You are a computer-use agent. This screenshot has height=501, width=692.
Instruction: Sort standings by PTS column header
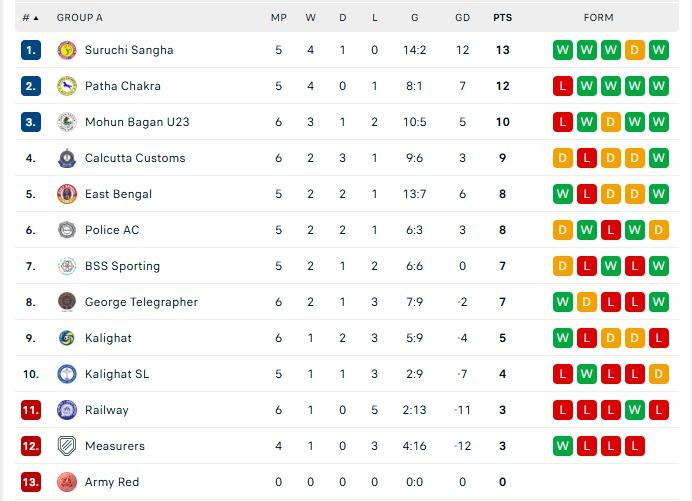tap(503, 18)
